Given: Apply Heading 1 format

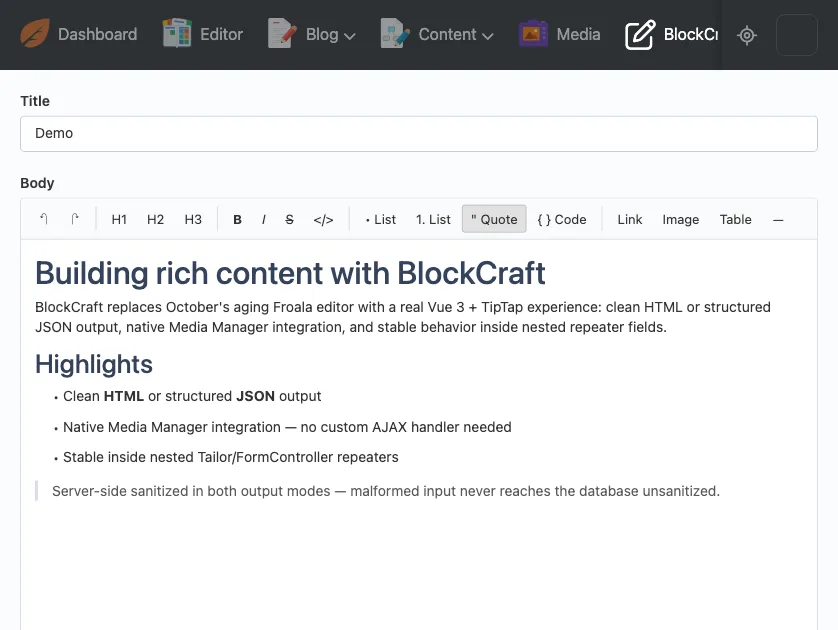Looking at the screenshot, I should pyautogui.click(x=119, y=219).
